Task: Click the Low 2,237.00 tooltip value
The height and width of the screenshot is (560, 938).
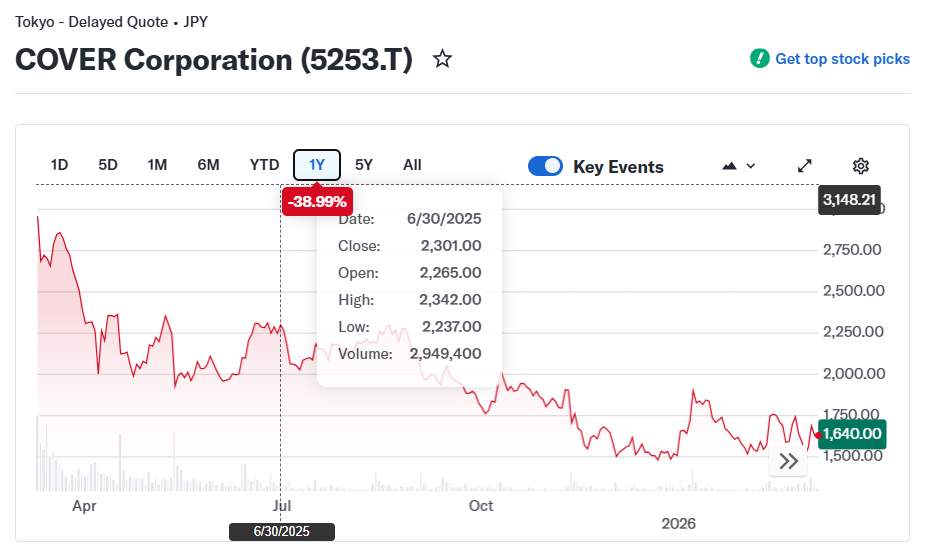Action: coord(452,327)
